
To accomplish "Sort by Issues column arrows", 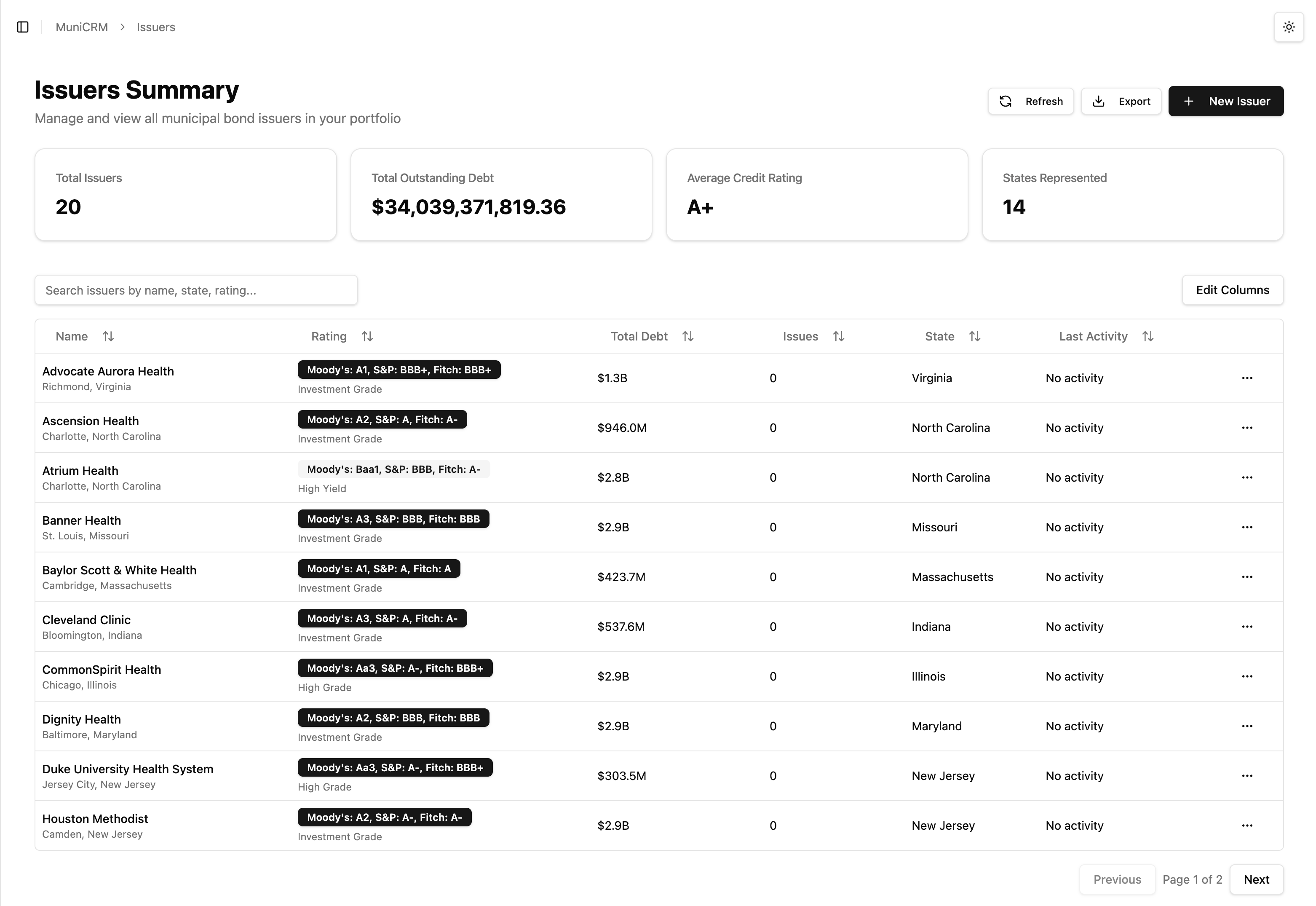I will tap(839, 337).
